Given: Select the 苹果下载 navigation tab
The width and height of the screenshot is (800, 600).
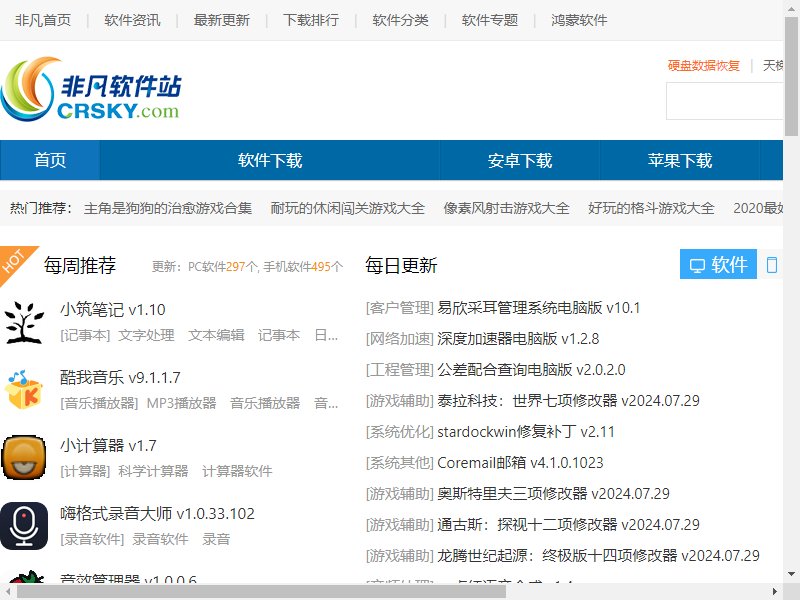Looking at the screenshot, I should click(680, 160).
